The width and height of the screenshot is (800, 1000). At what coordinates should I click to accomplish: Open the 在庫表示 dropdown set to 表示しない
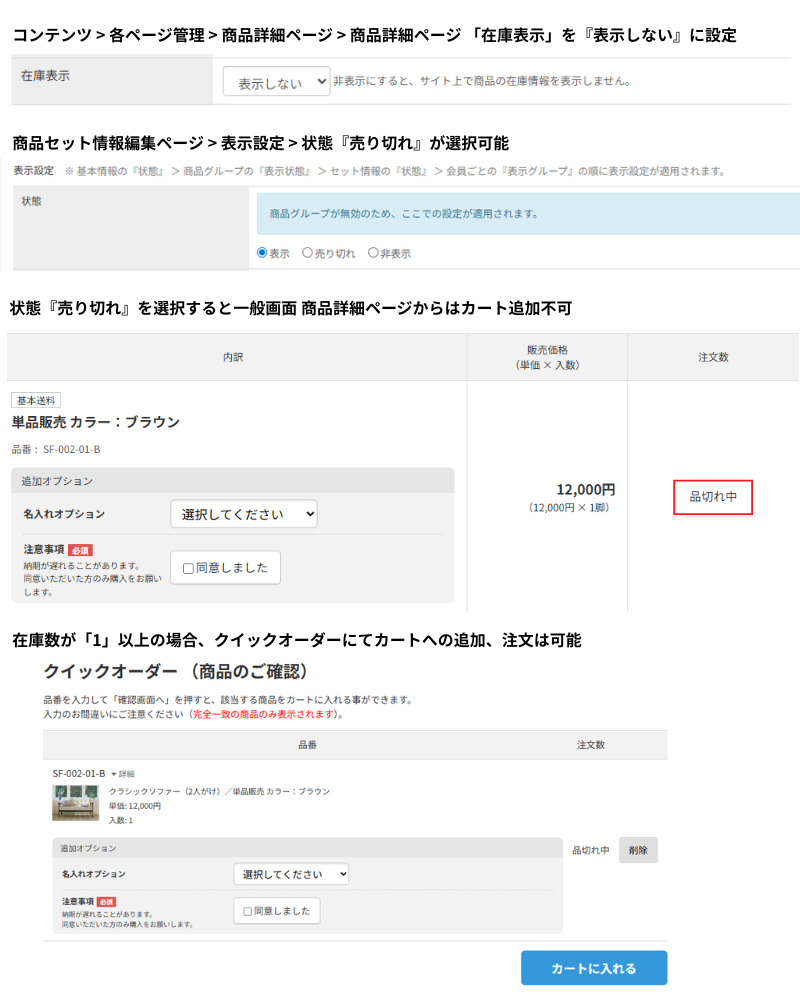[x=276, y=83]
